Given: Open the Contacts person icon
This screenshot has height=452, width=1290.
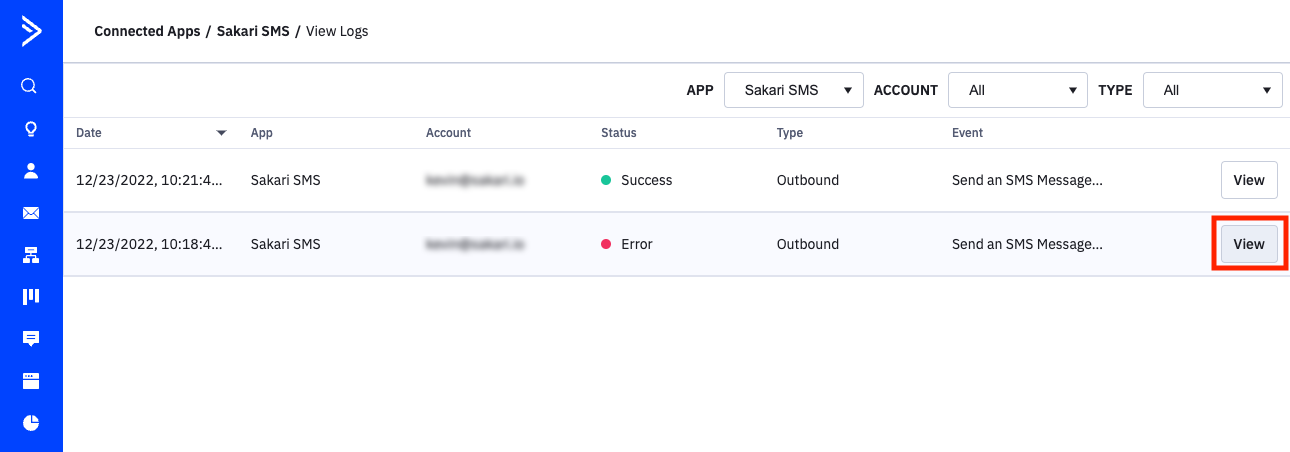Looking at the screenshot, I should pyautogui.click(x=31, y=170).
